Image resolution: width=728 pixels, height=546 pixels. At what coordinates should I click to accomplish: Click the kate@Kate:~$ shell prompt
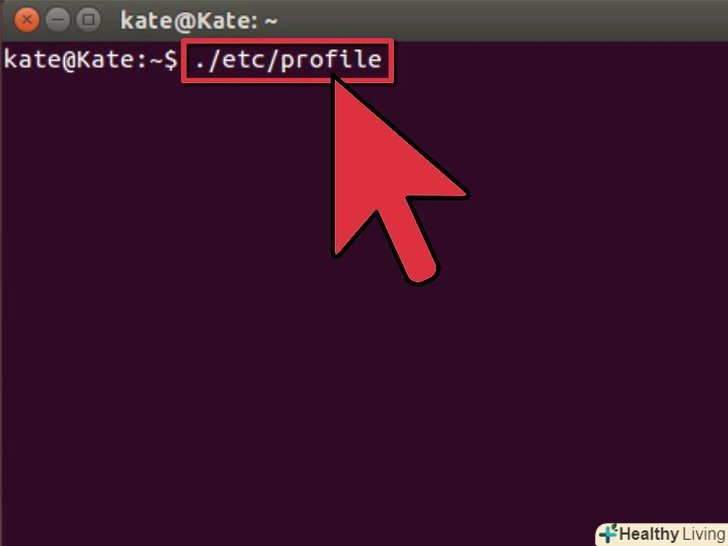[x=90, y=60]
